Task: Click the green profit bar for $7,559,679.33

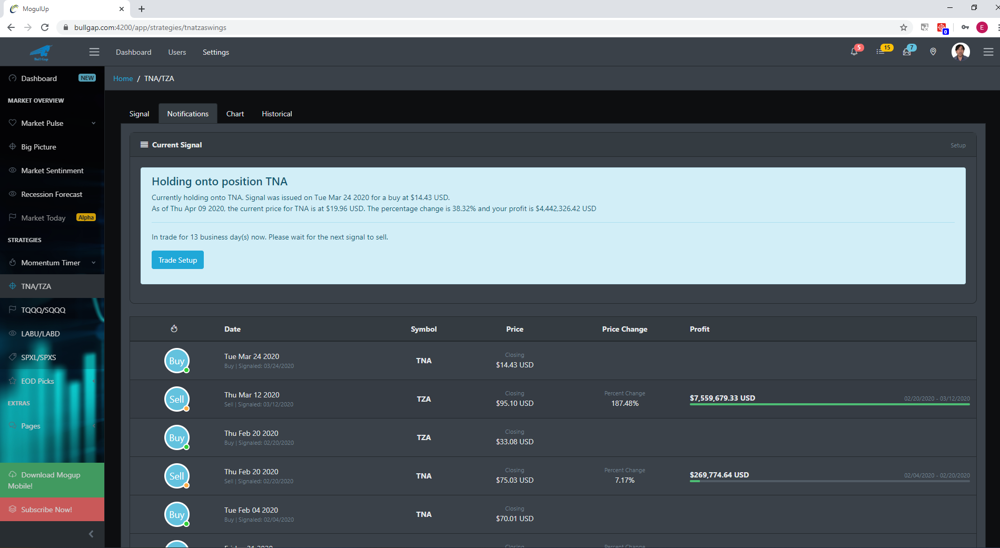Action: (x=830, y=404)
